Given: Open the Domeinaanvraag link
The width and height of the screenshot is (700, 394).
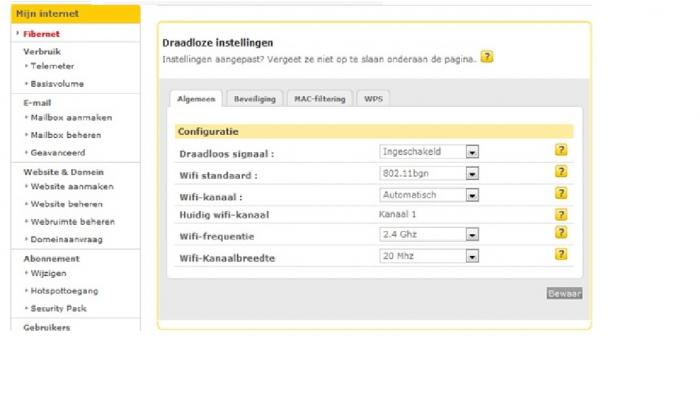Looking at the screenshot, I should [x=67, y=240].
